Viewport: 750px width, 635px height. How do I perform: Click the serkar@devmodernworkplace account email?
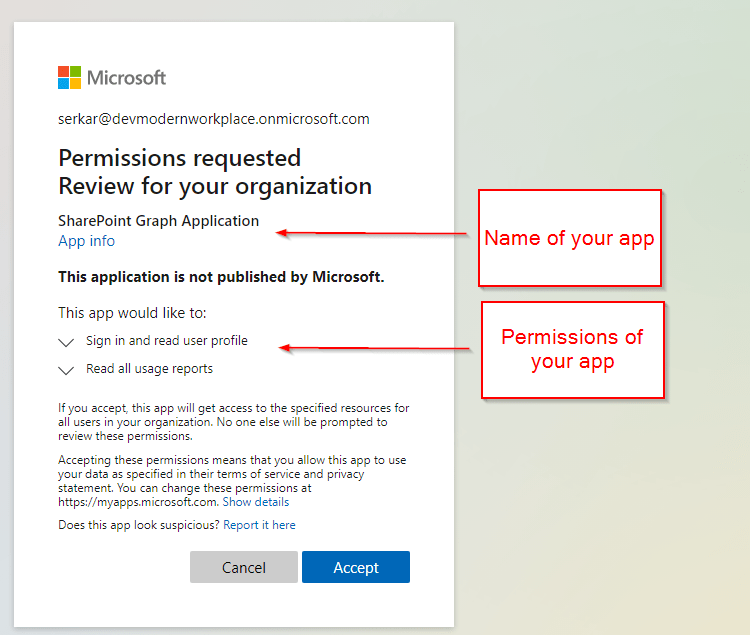pos(213,119)
